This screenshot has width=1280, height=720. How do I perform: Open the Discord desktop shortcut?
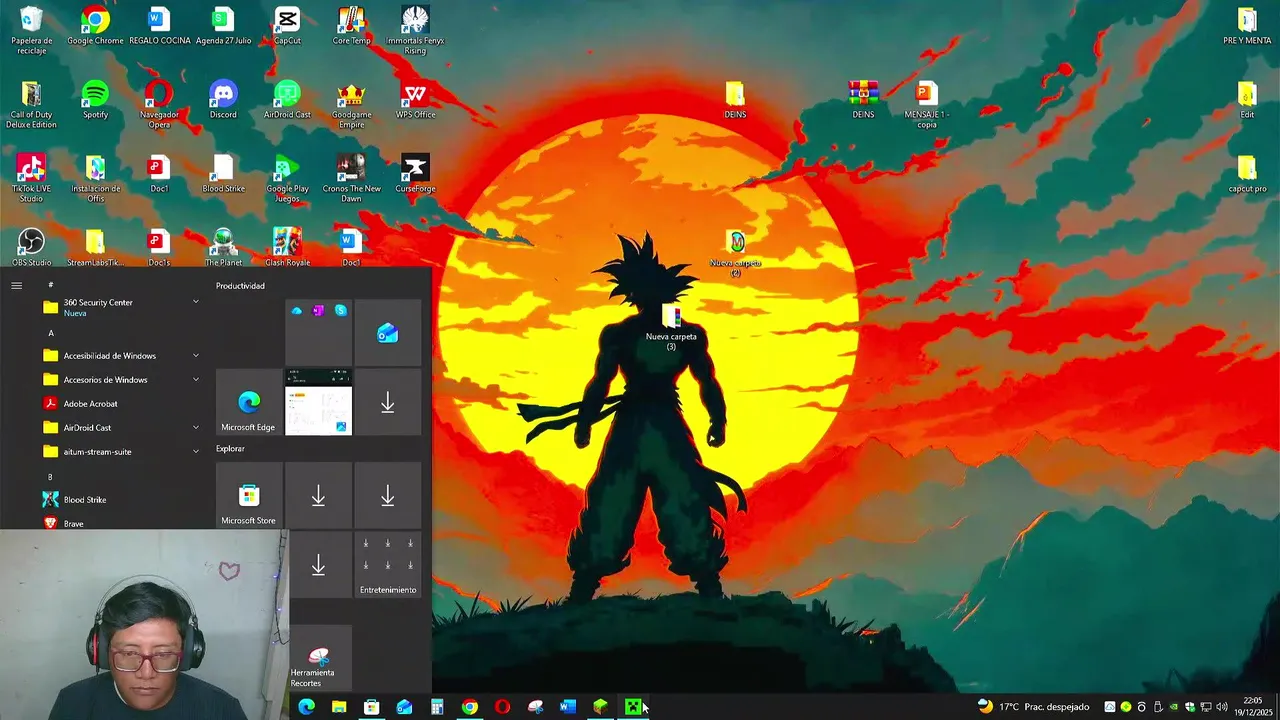coord(223,100)
